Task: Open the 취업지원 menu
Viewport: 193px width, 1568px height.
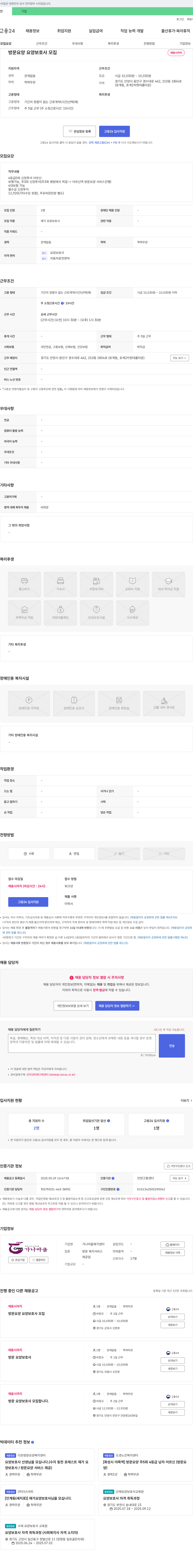Action: (x=64, y=31)
